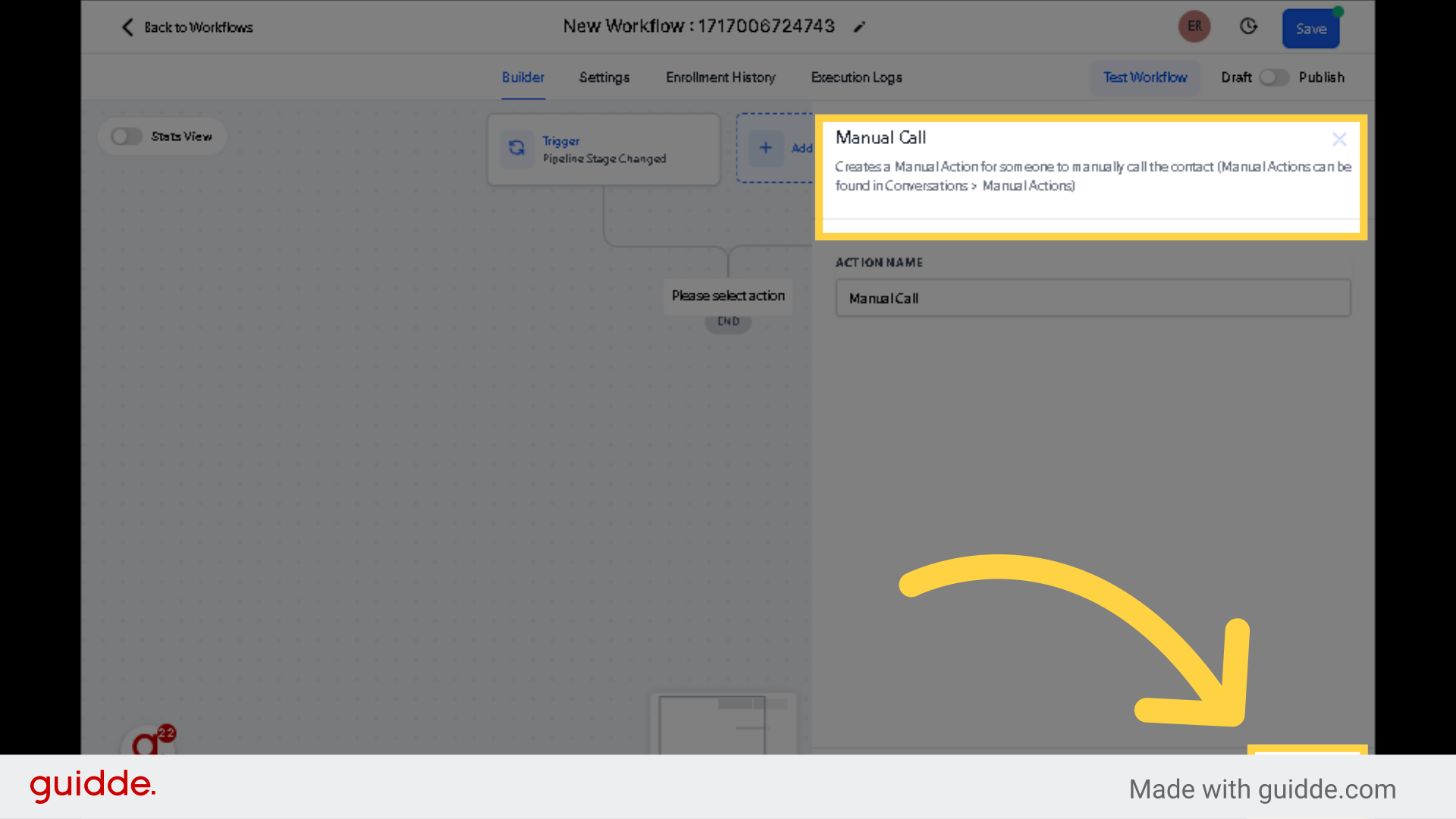Select the Pipeline Stage Changed trigger
Viewport: 1456px width, 819px height.
[604, 149]
